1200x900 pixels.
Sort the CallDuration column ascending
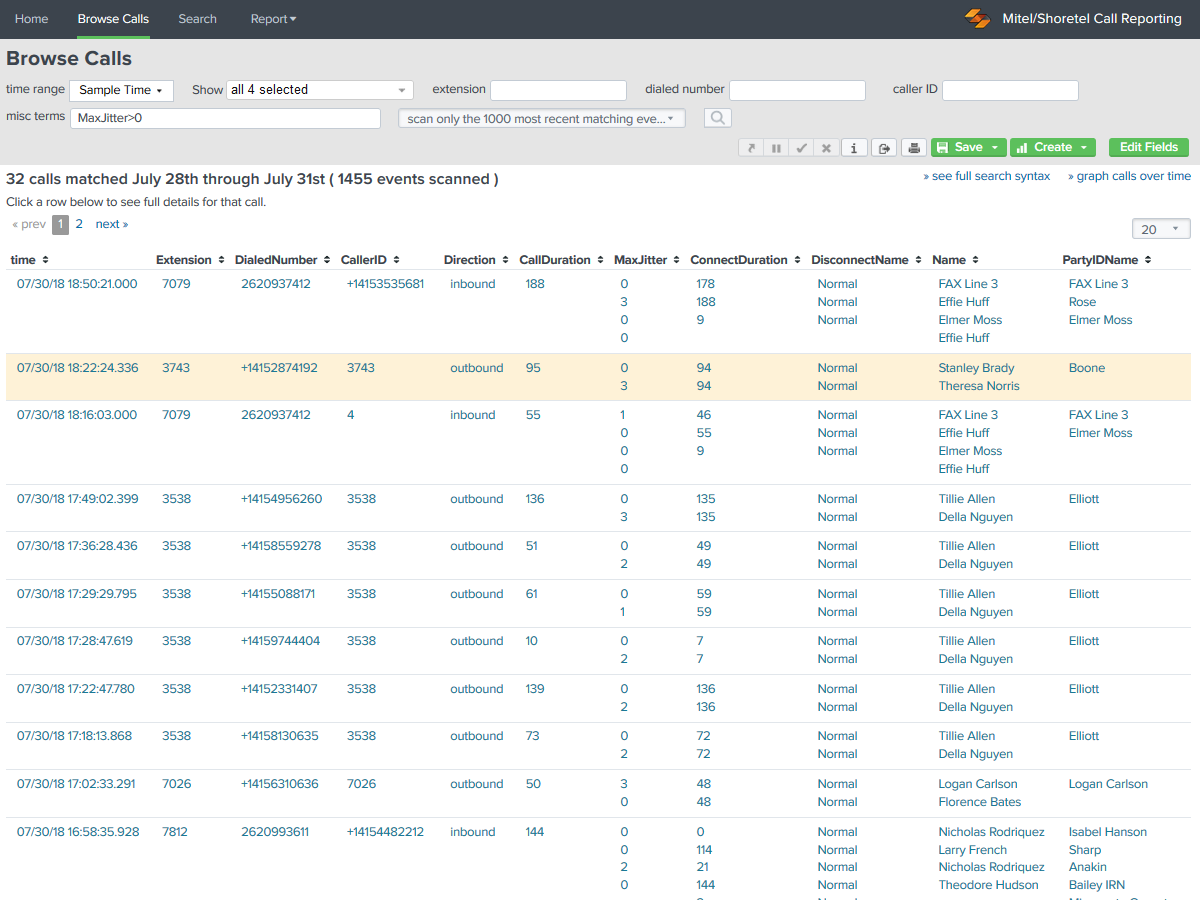tap(598, 259)
